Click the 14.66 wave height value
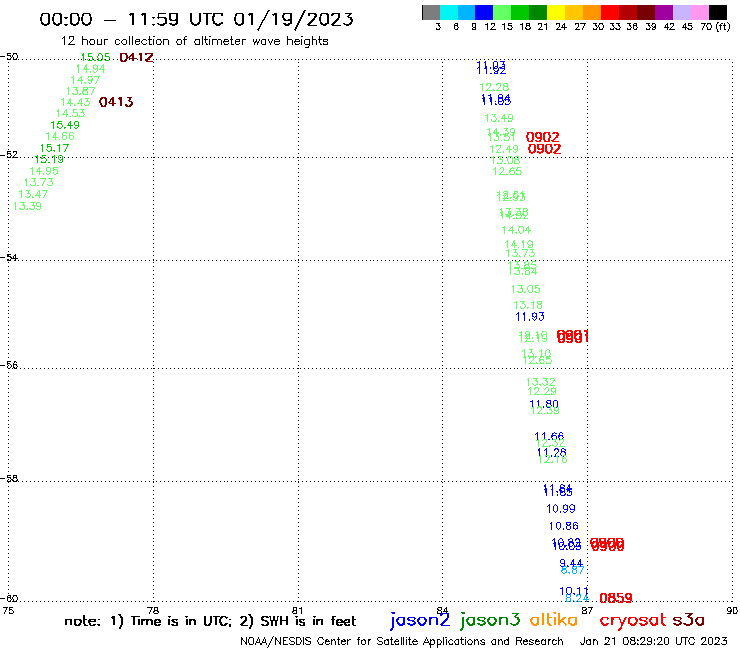The width and height of the screenshot is (740, 650). (x=60, y=136)
